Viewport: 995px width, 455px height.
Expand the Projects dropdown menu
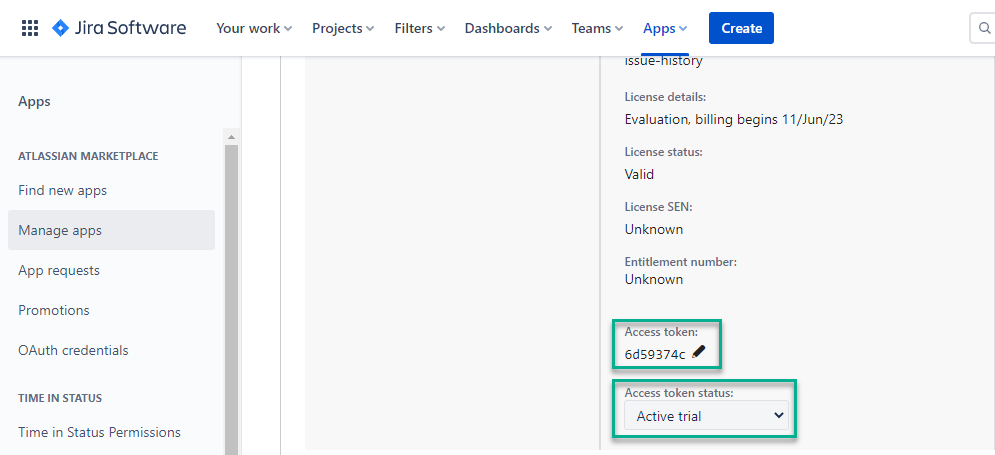coord(343,28)
